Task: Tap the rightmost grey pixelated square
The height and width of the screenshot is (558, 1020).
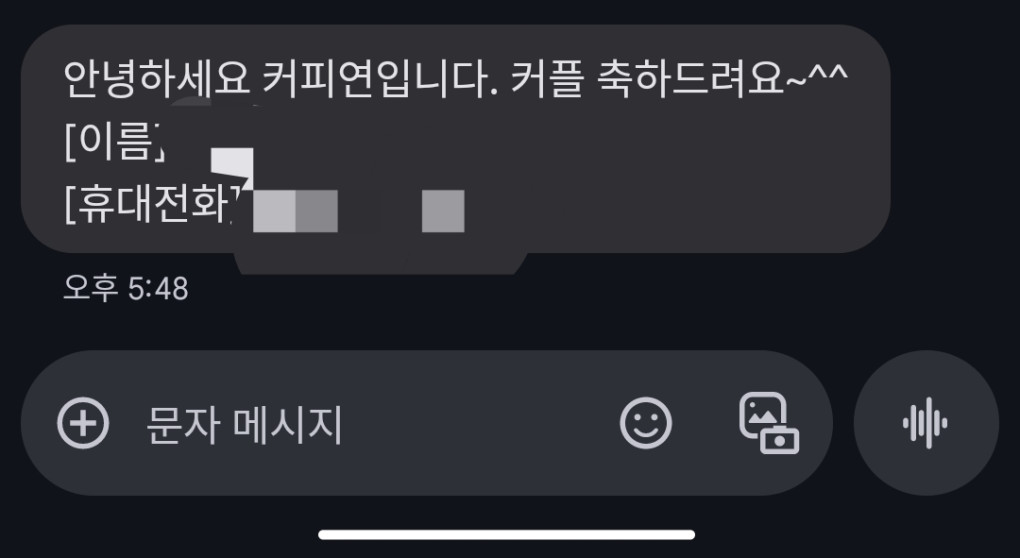Action: 443,211
